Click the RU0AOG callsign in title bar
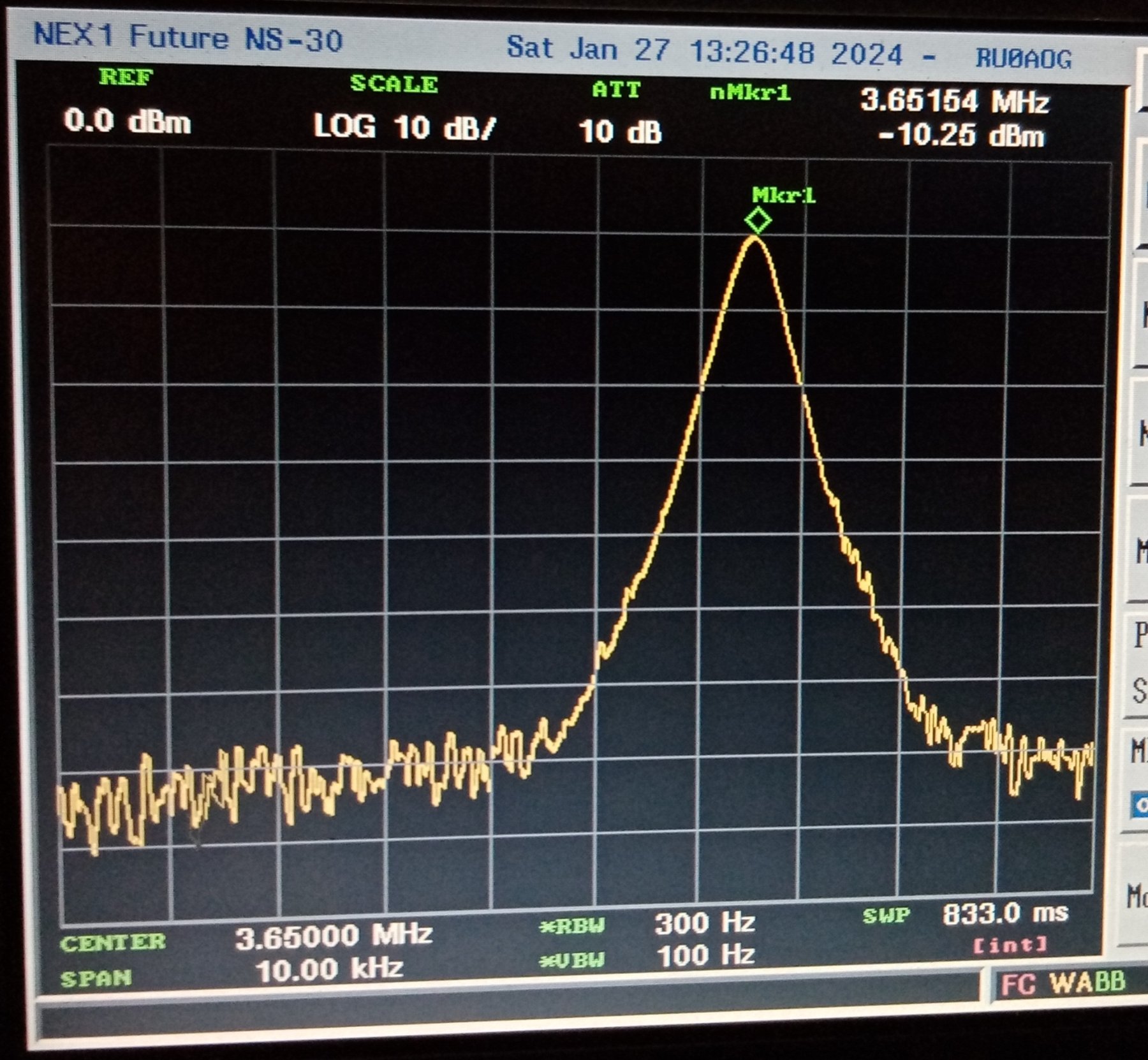The image size is (1148, 1060). (1023, 59)
